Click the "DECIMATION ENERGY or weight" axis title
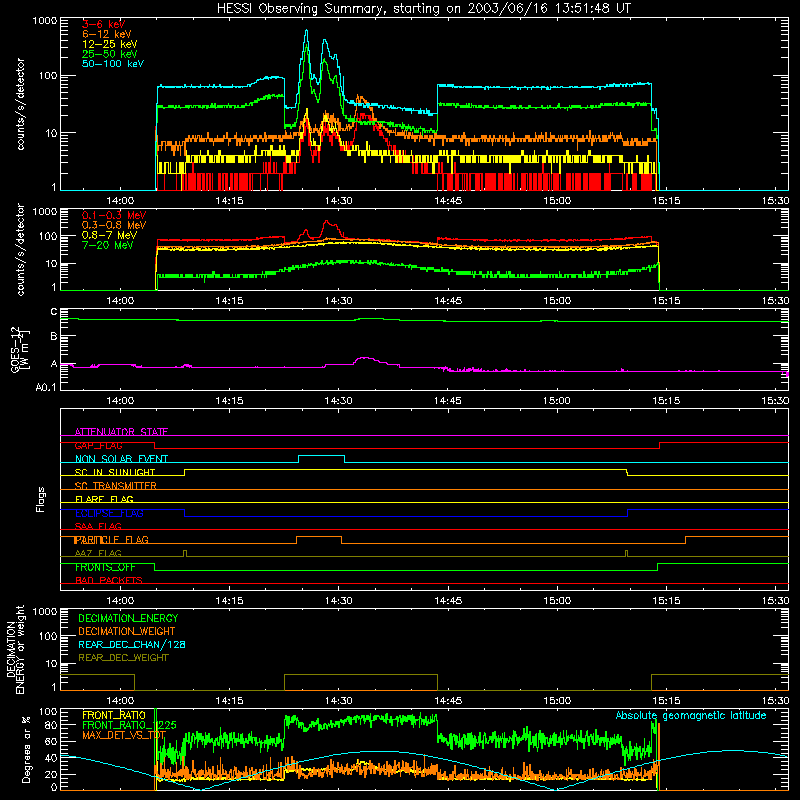 [15, 649]
